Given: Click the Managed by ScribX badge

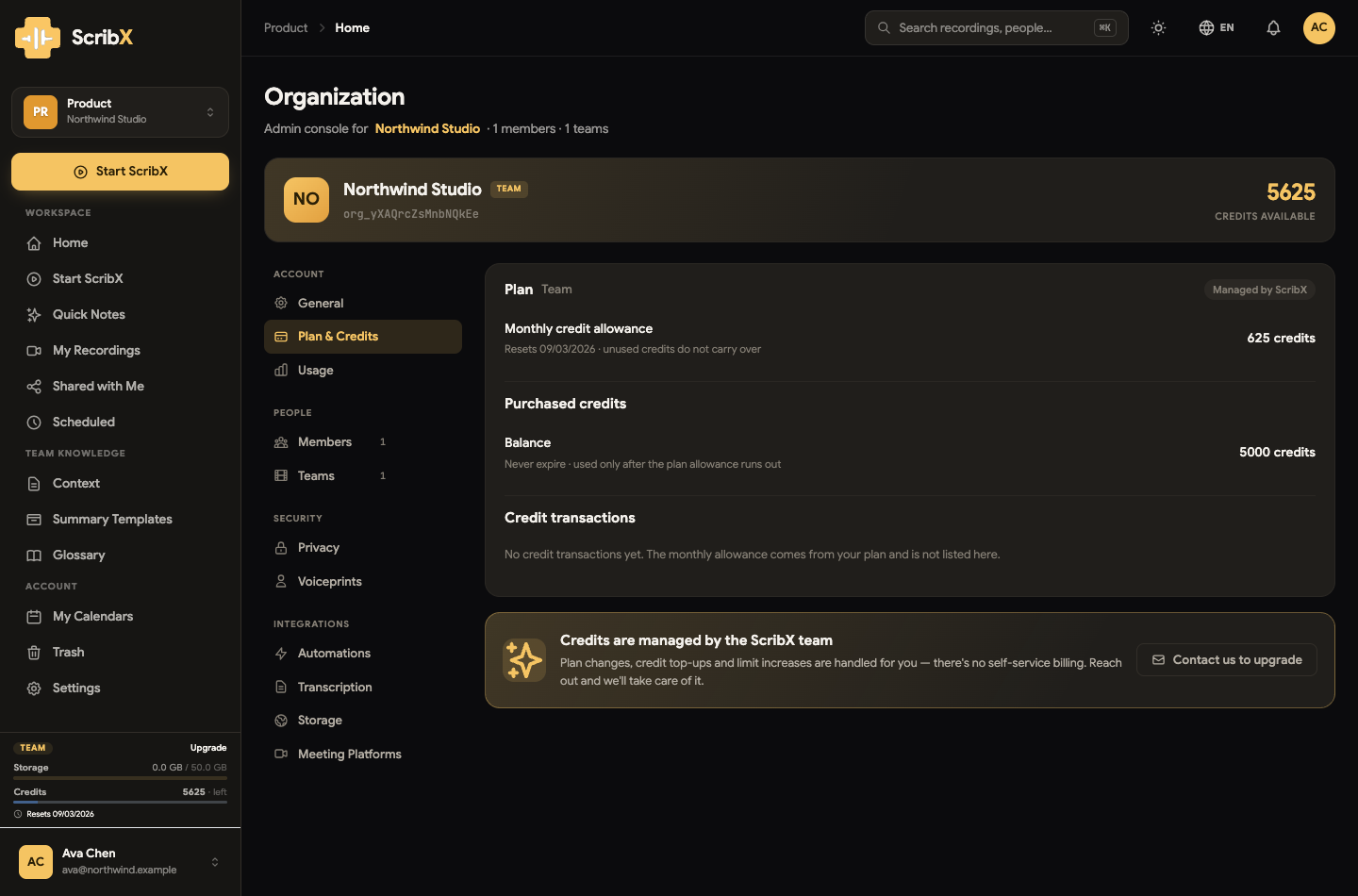Looking at the screenshot, I should (1260, 290).
